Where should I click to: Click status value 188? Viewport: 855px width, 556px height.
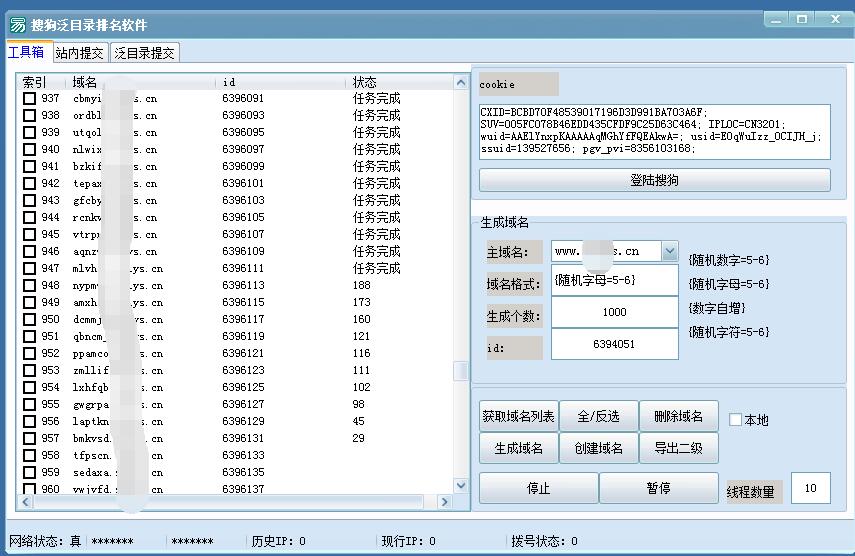(x=362, y=286)
